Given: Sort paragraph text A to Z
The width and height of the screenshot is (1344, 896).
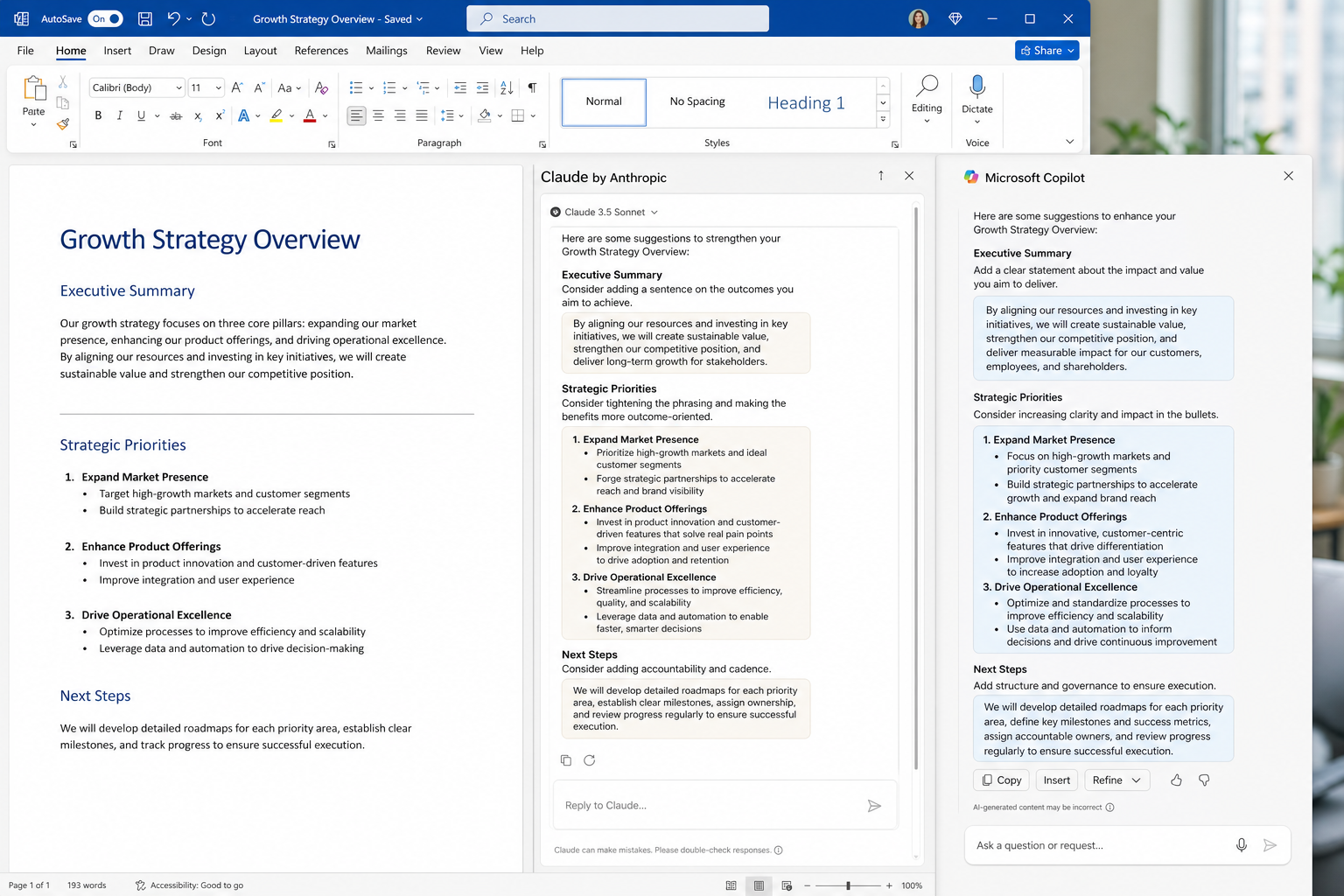Looking at the screenshot, I should coord(507,87).
